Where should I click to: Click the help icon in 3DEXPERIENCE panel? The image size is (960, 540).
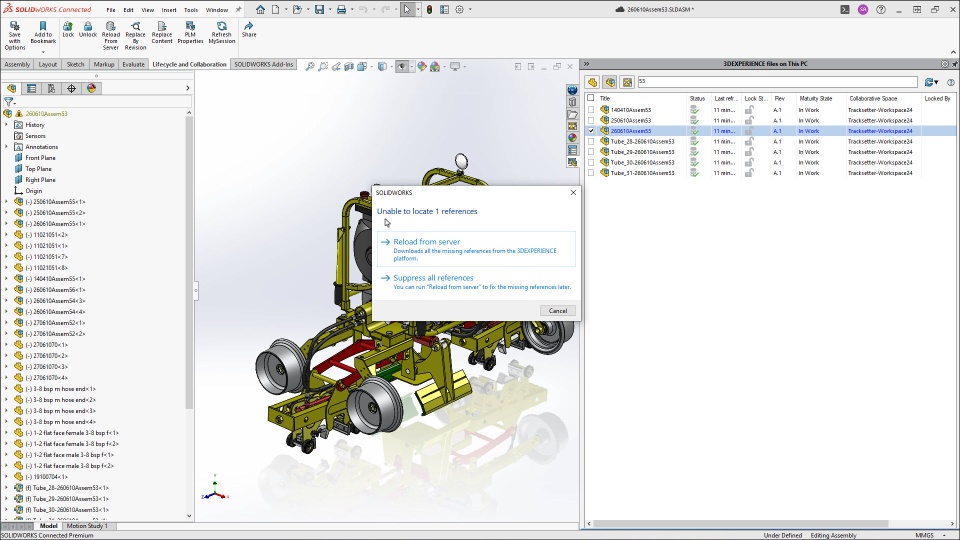click(950, 82)
